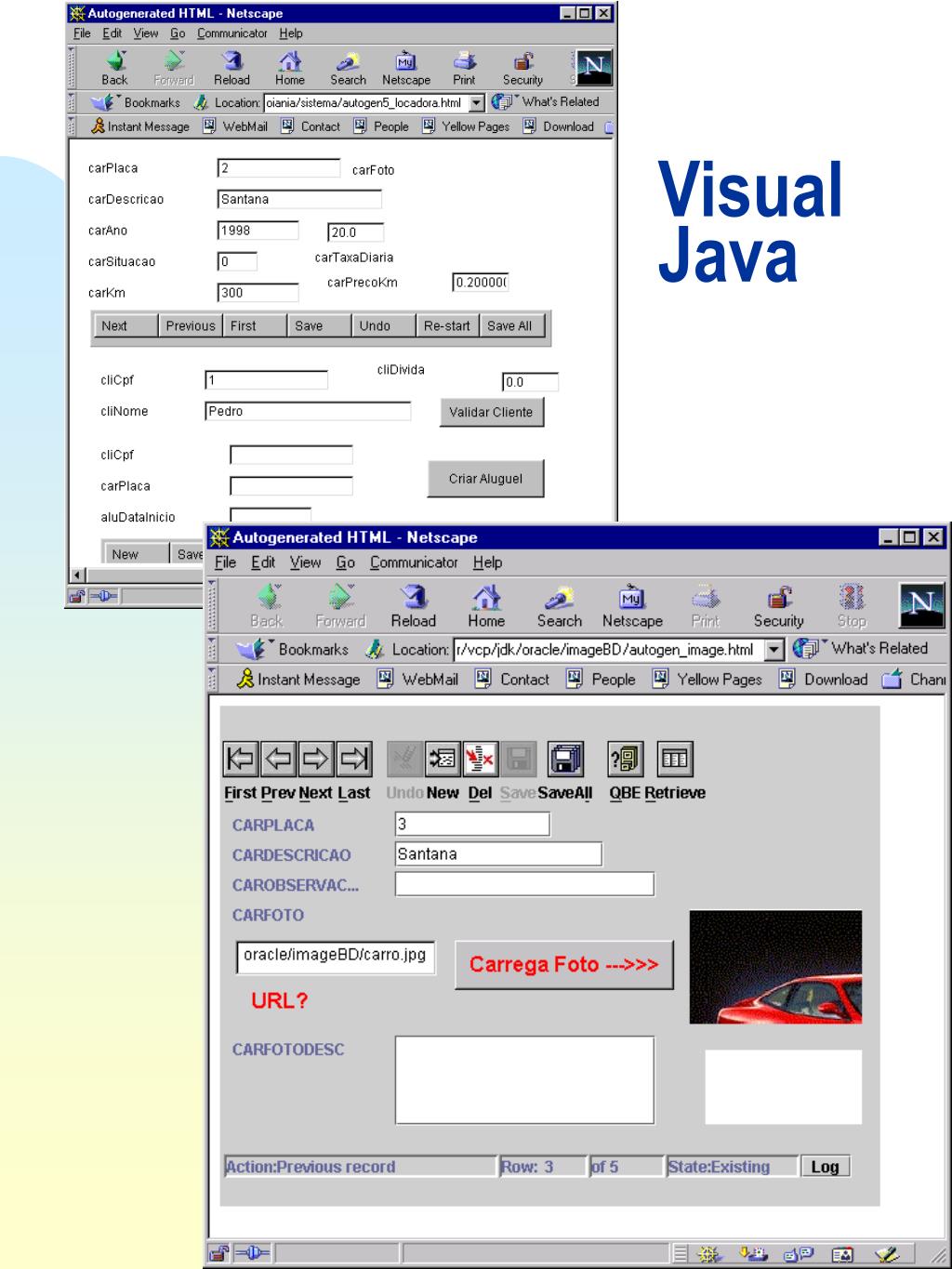
Task: Click the Next record arrow icon
Action: click(x=316, y=759)
